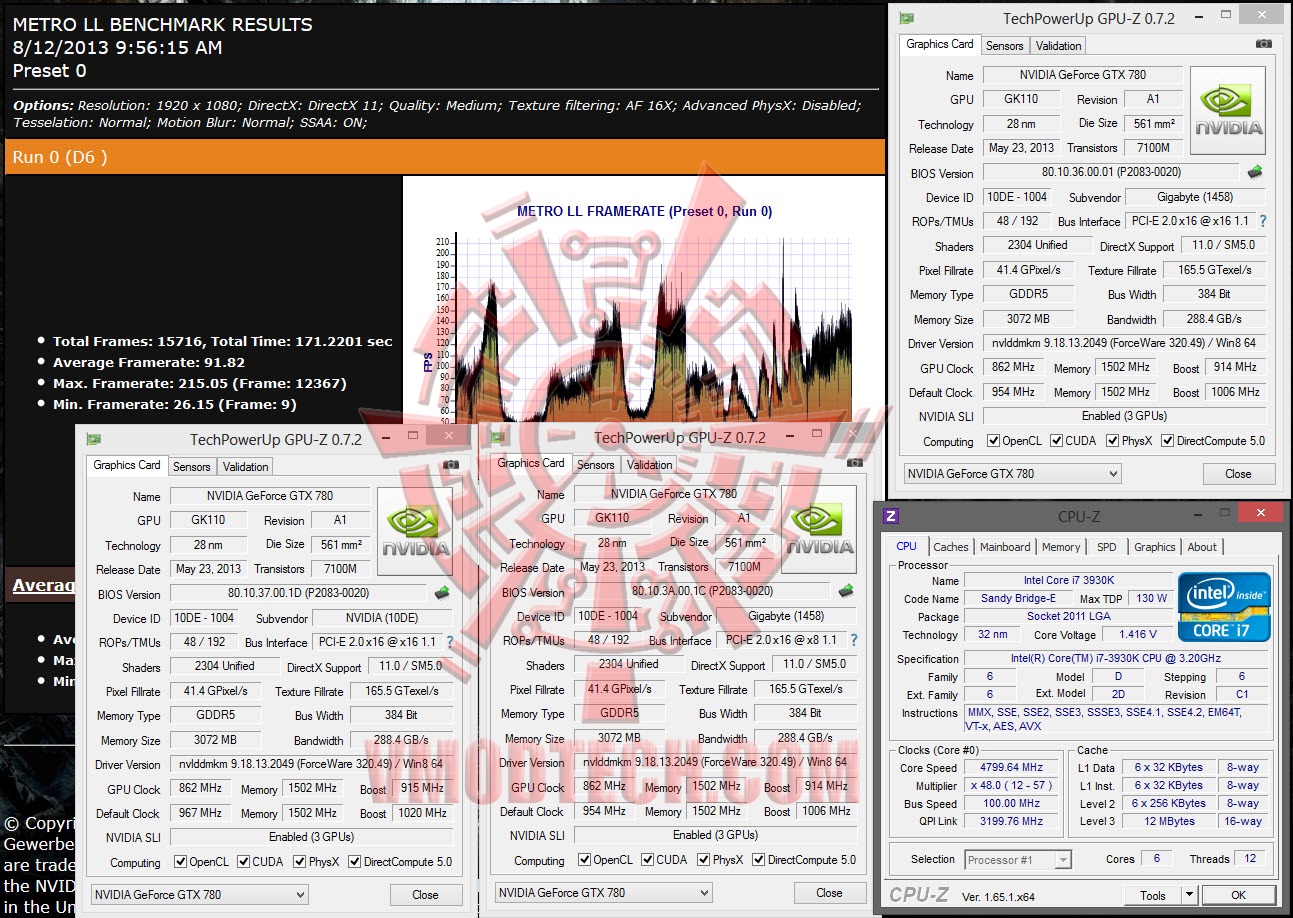Click the Default Clock field showing 967 MHz

202,813
